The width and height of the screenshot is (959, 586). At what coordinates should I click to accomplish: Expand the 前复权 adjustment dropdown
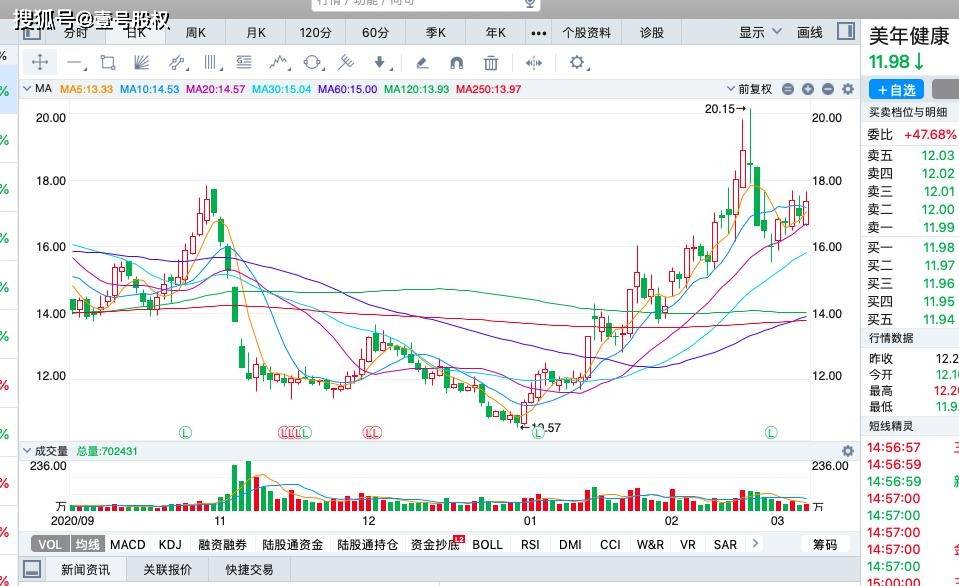tap(749, 89)
